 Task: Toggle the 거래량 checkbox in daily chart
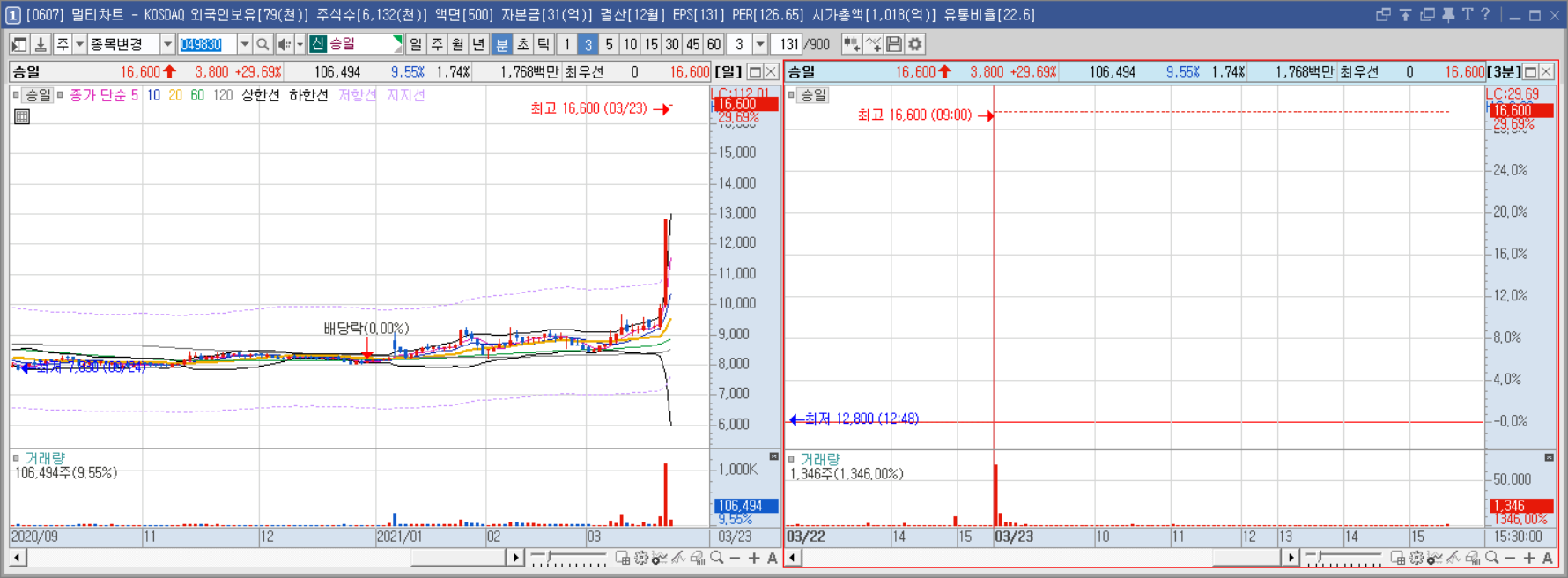[16, 458]
